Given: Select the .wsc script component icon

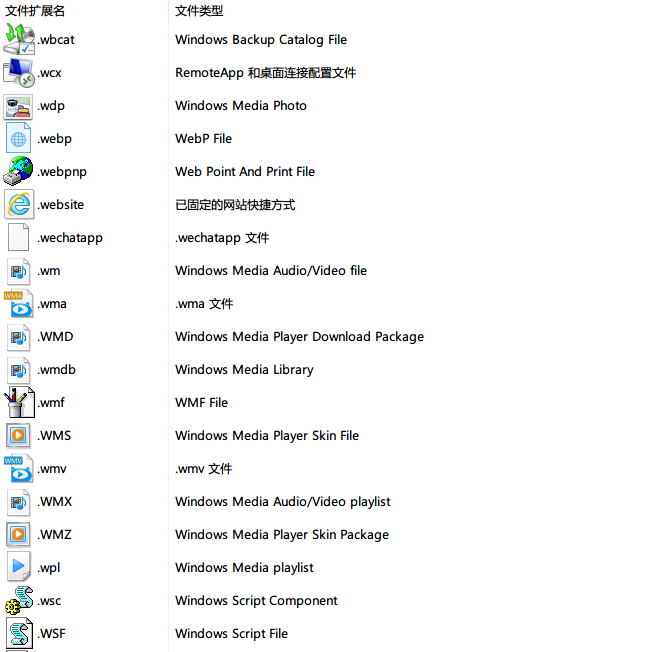Looking at the screenshot, I should click(19, 600).
